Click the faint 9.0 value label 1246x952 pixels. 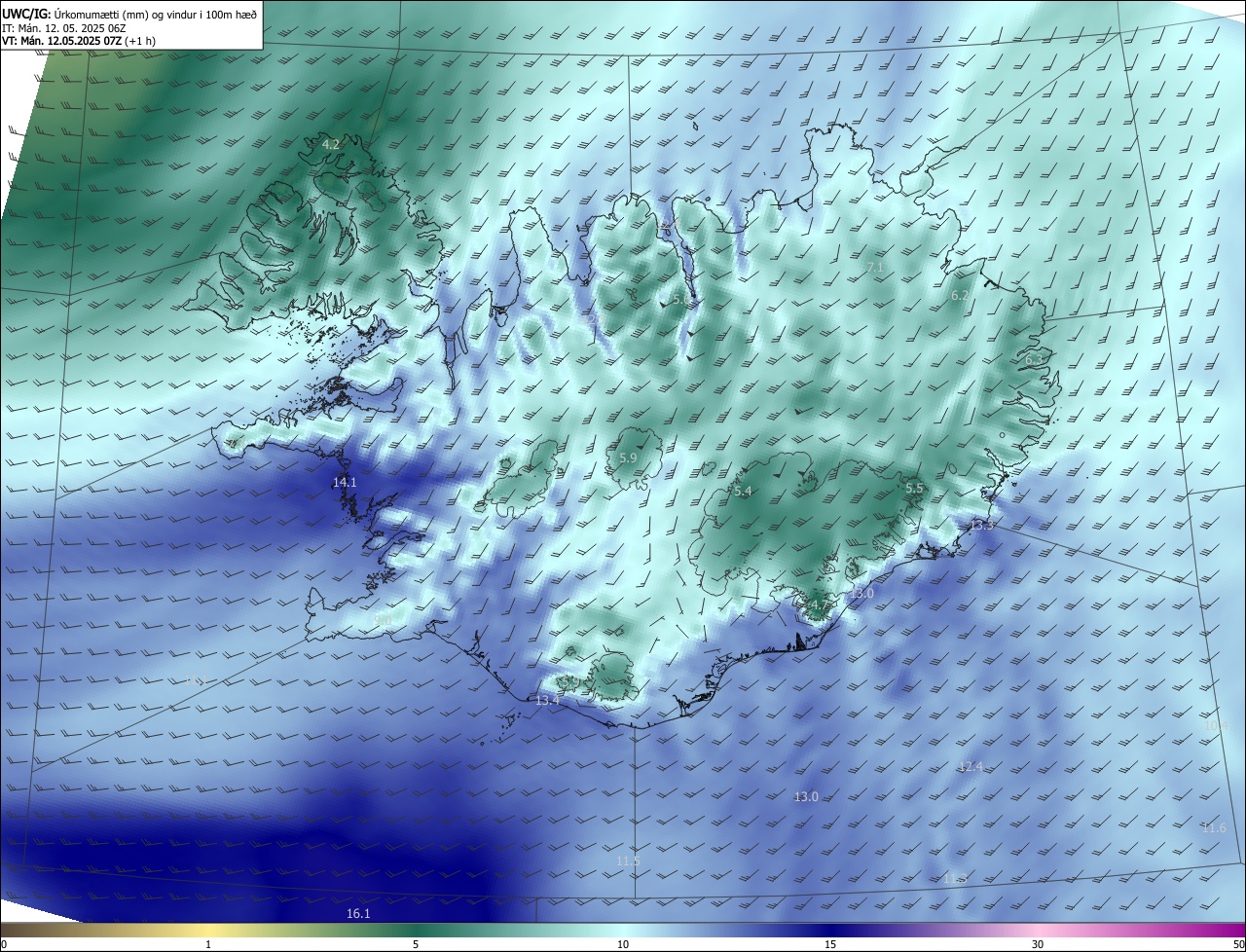384,620
